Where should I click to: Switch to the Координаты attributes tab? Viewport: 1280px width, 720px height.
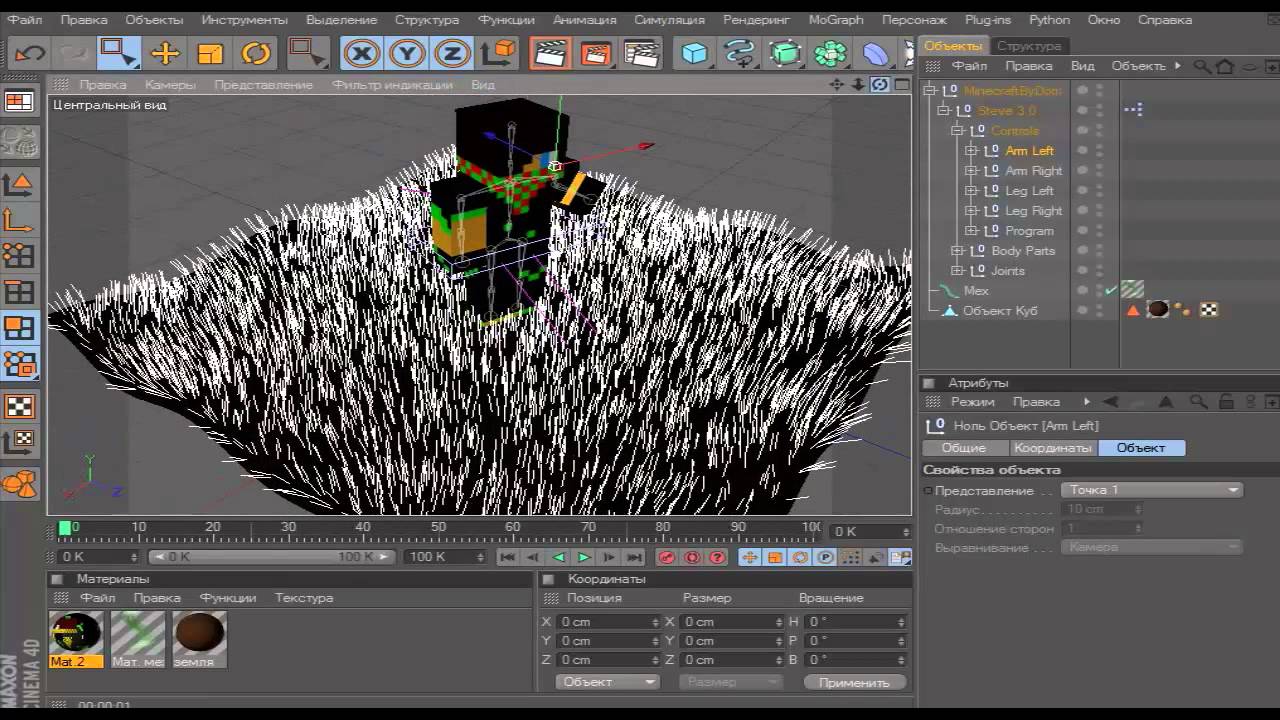pyautogui.click(x=1052, y=448)
